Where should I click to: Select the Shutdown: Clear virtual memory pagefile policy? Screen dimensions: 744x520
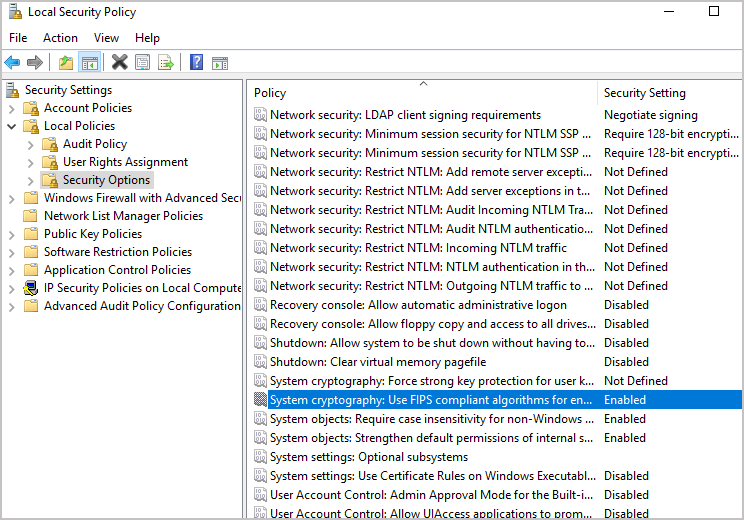coord(377,362)
